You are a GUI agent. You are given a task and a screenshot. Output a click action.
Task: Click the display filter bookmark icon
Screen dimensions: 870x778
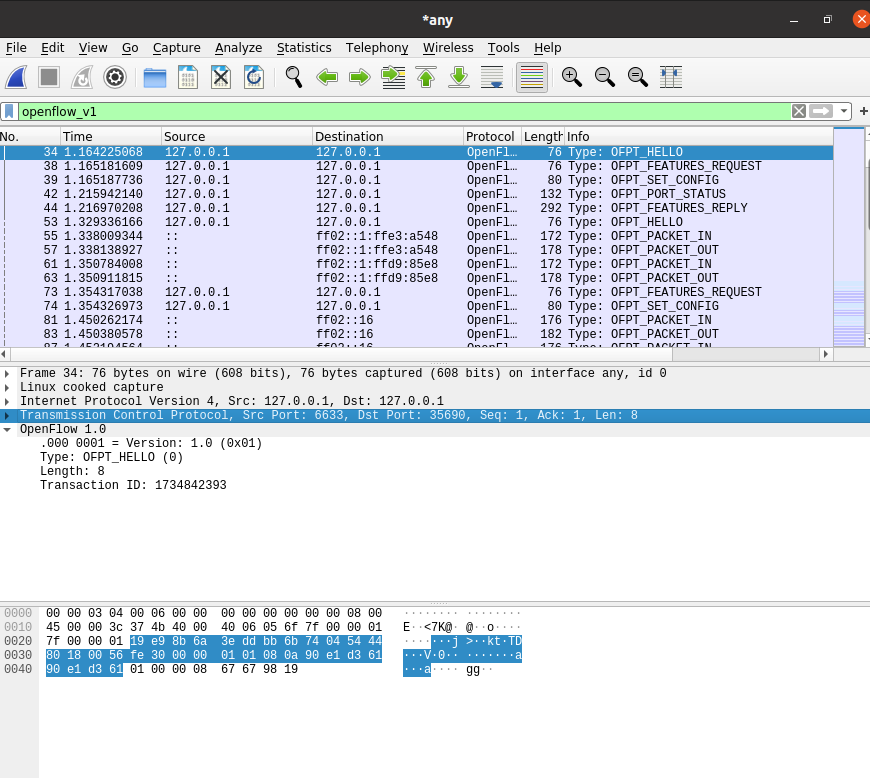pos(9,111)
